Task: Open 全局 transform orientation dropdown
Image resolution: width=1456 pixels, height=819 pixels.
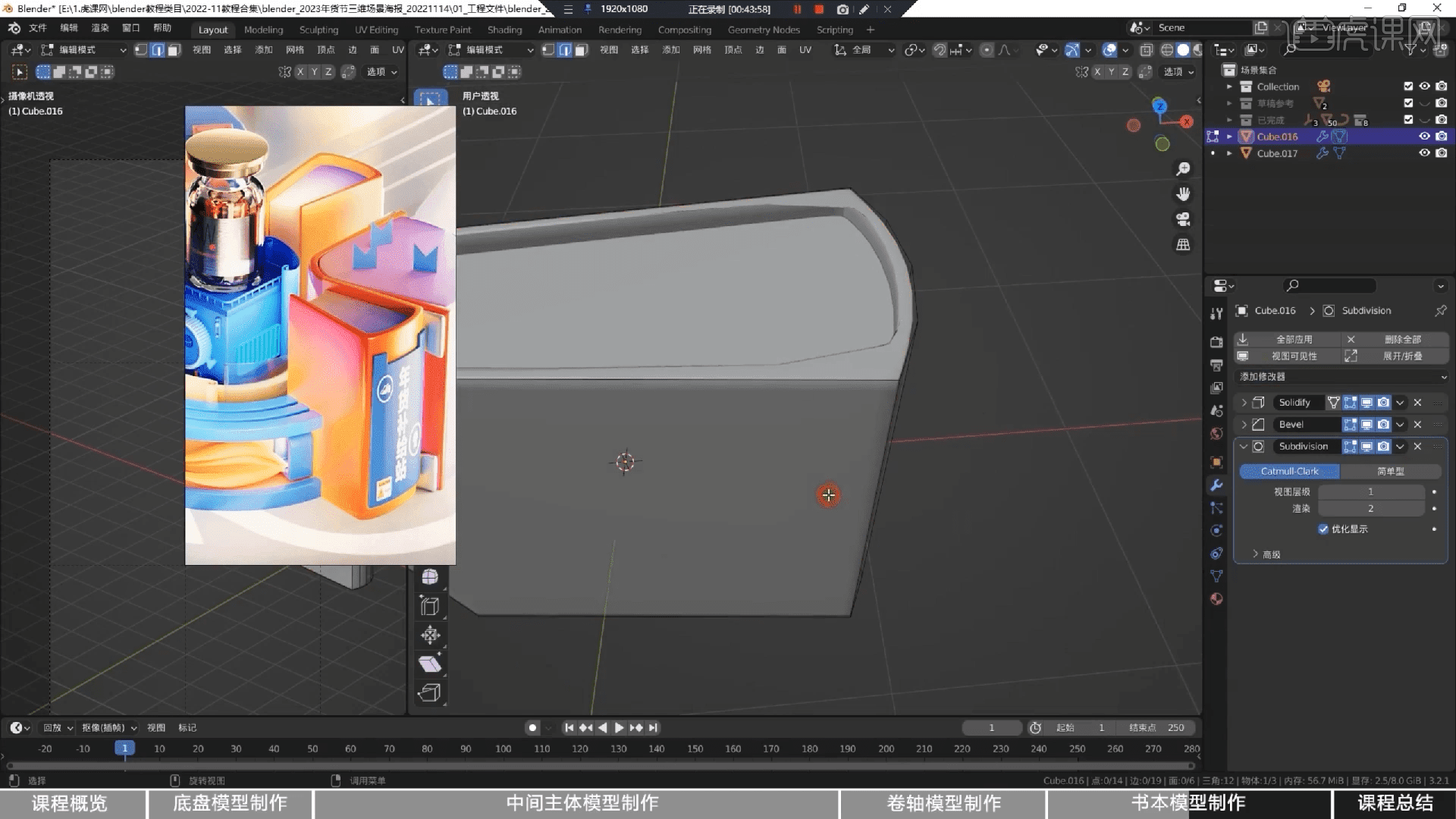Action: click(x=864, y=50)
